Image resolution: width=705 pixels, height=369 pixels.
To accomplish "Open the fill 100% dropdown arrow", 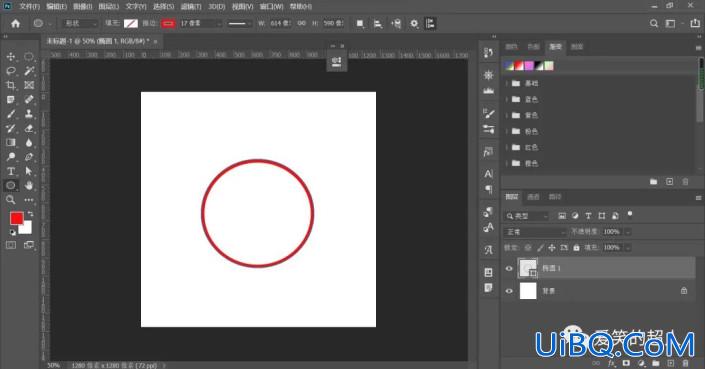I will [x=628, y=248].
